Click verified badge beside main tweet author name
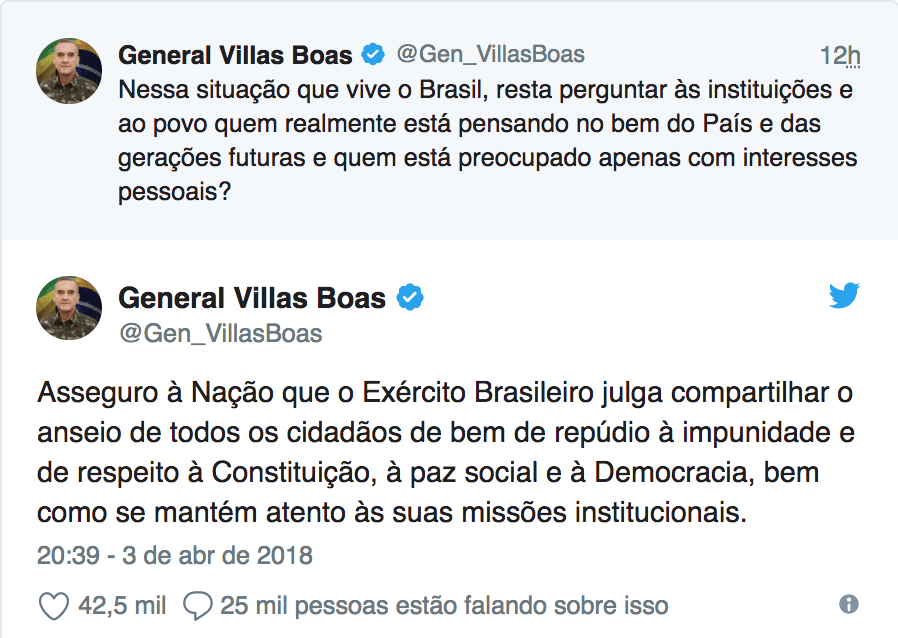This screenshot has width=898, height=638. click(x=410, y=298)
